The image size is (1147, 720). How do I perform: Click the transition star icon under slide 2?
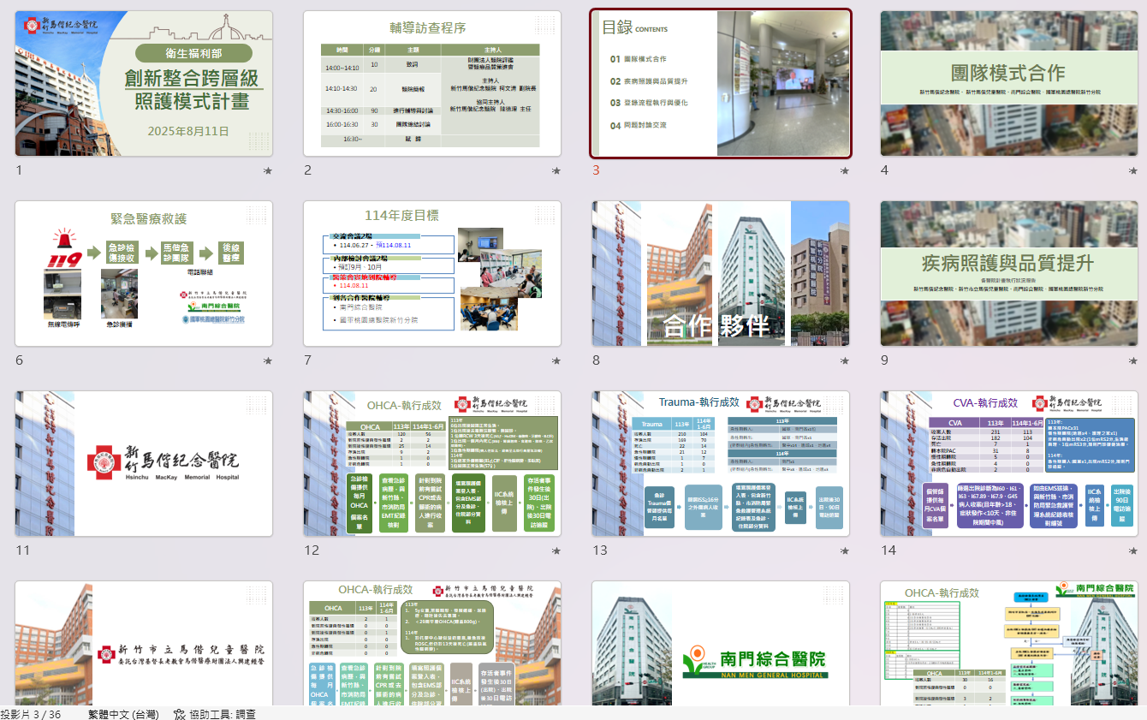(x=556, y=170)
